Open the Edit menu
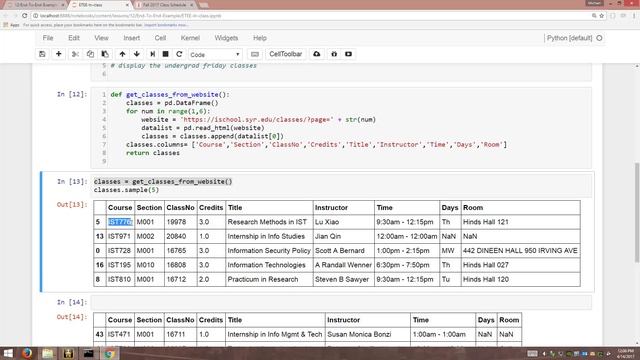This screenshot has width=640, height=360. tap(74, 38)
